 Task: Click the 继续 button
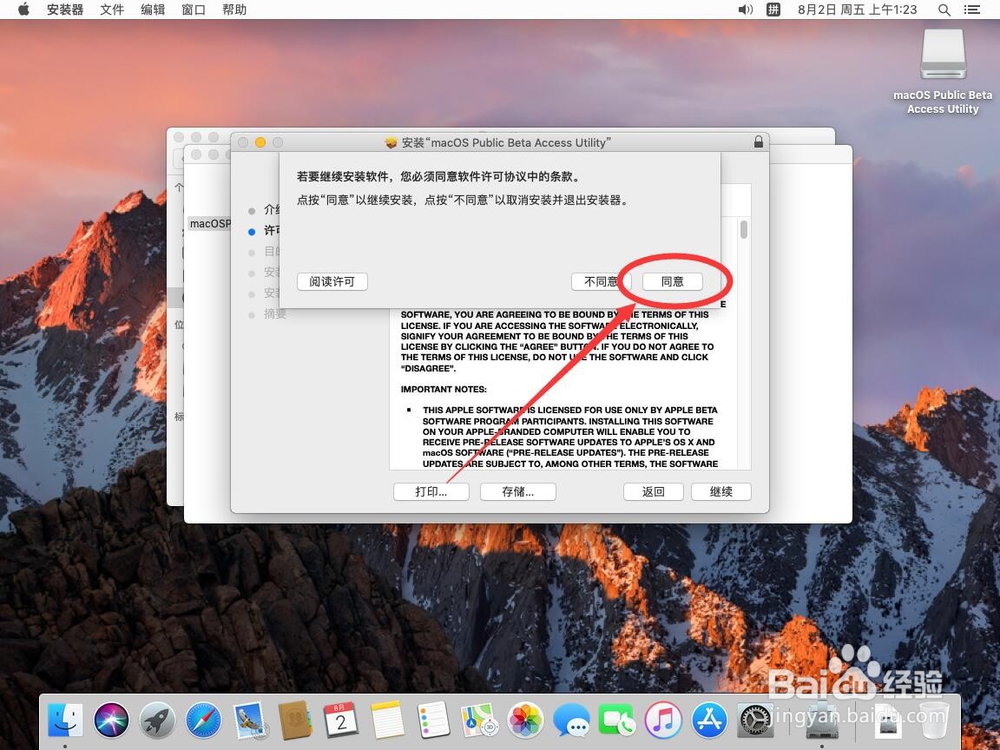click(x=721, y=492)
